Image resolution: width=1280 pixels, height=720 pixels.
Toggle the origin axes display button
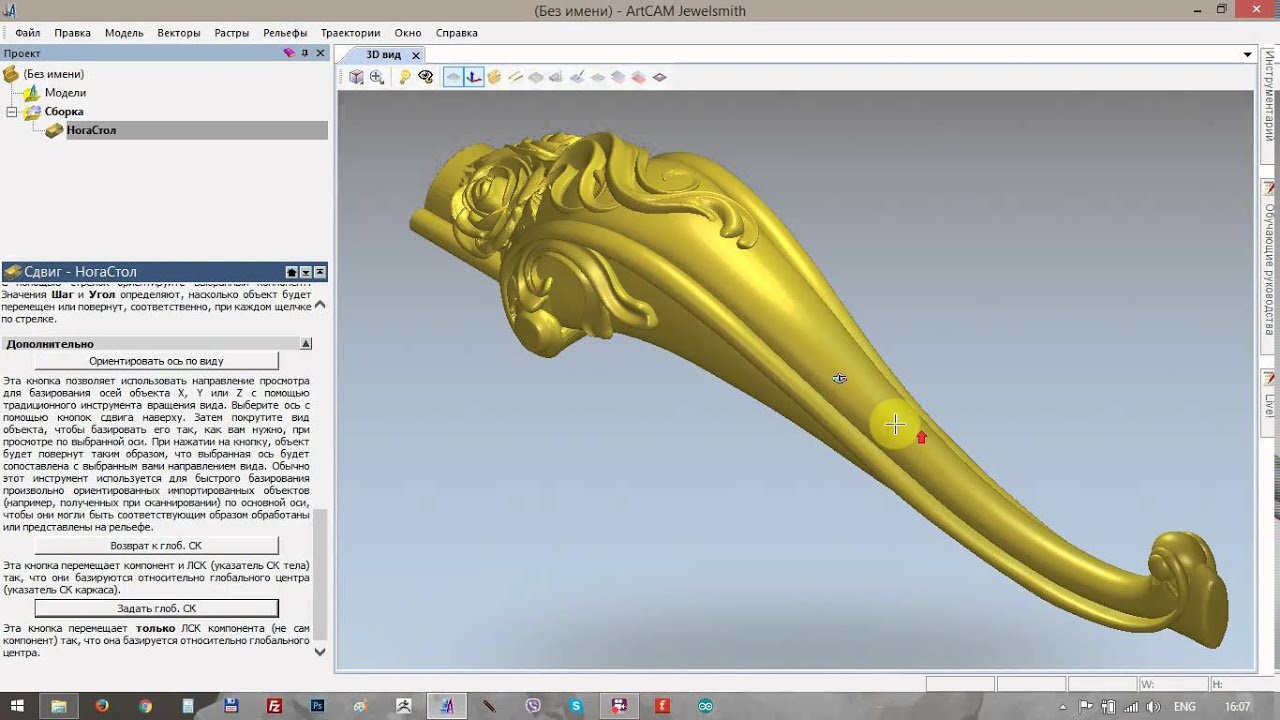point(474,77)
